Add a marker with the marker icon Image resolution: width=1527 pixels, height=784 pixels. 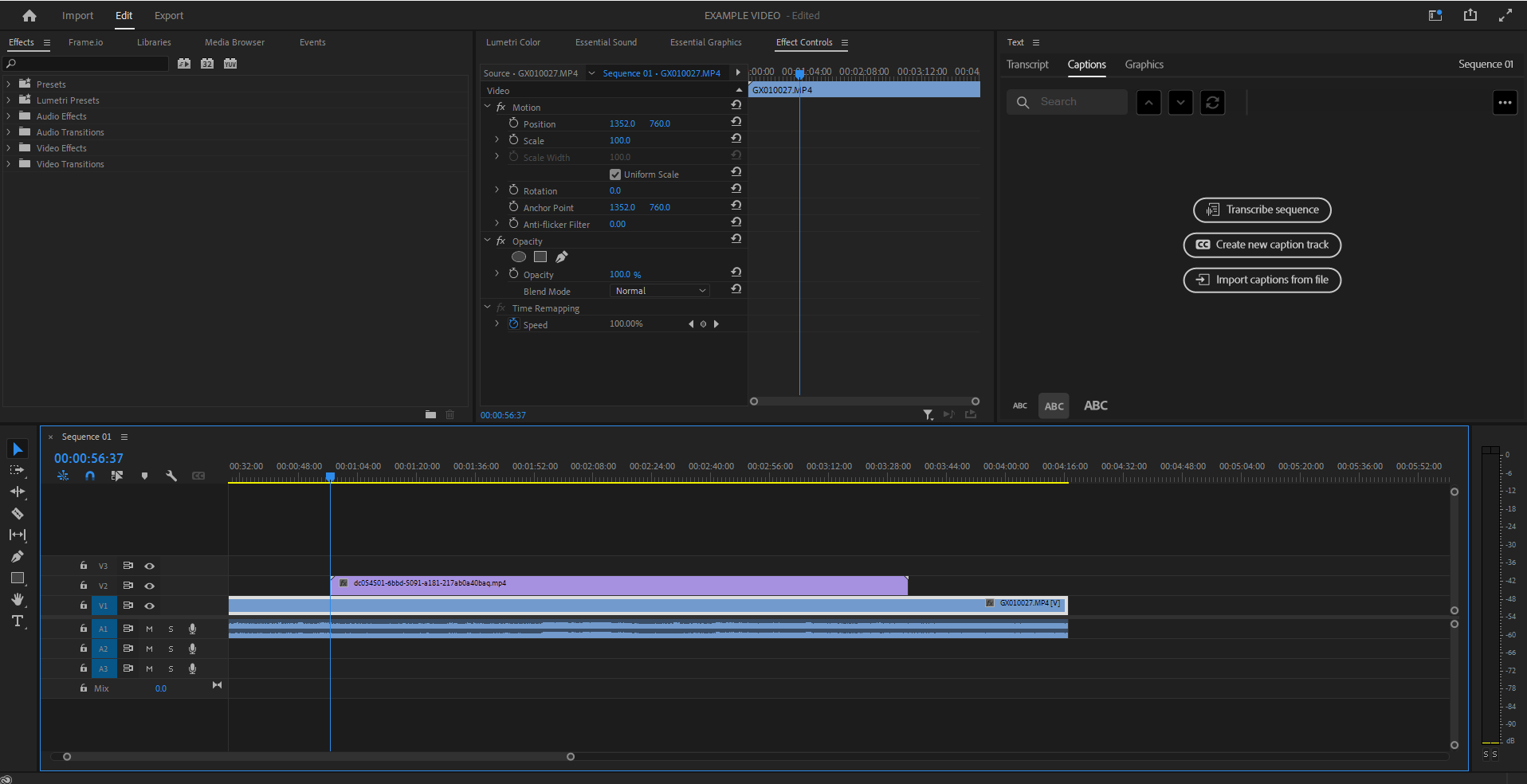pyautogui.click(x=144, y=476)
